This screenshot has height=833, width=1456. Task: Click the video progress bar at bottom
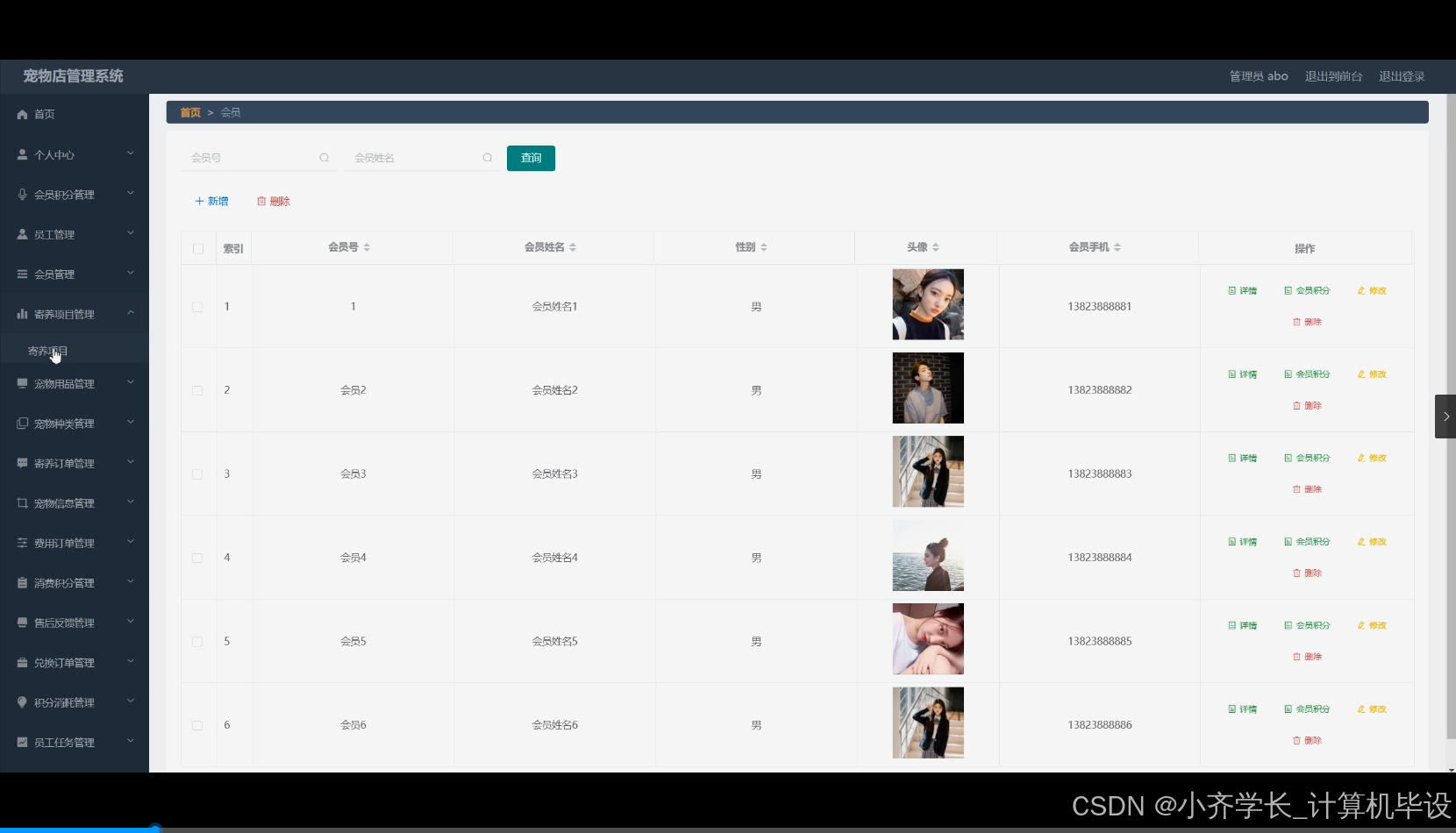pyautogui.click(x=728, y=829)
